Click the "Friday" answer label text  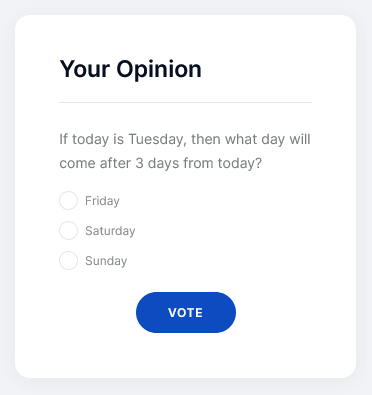pyautogui.click(x=102, y=201)
